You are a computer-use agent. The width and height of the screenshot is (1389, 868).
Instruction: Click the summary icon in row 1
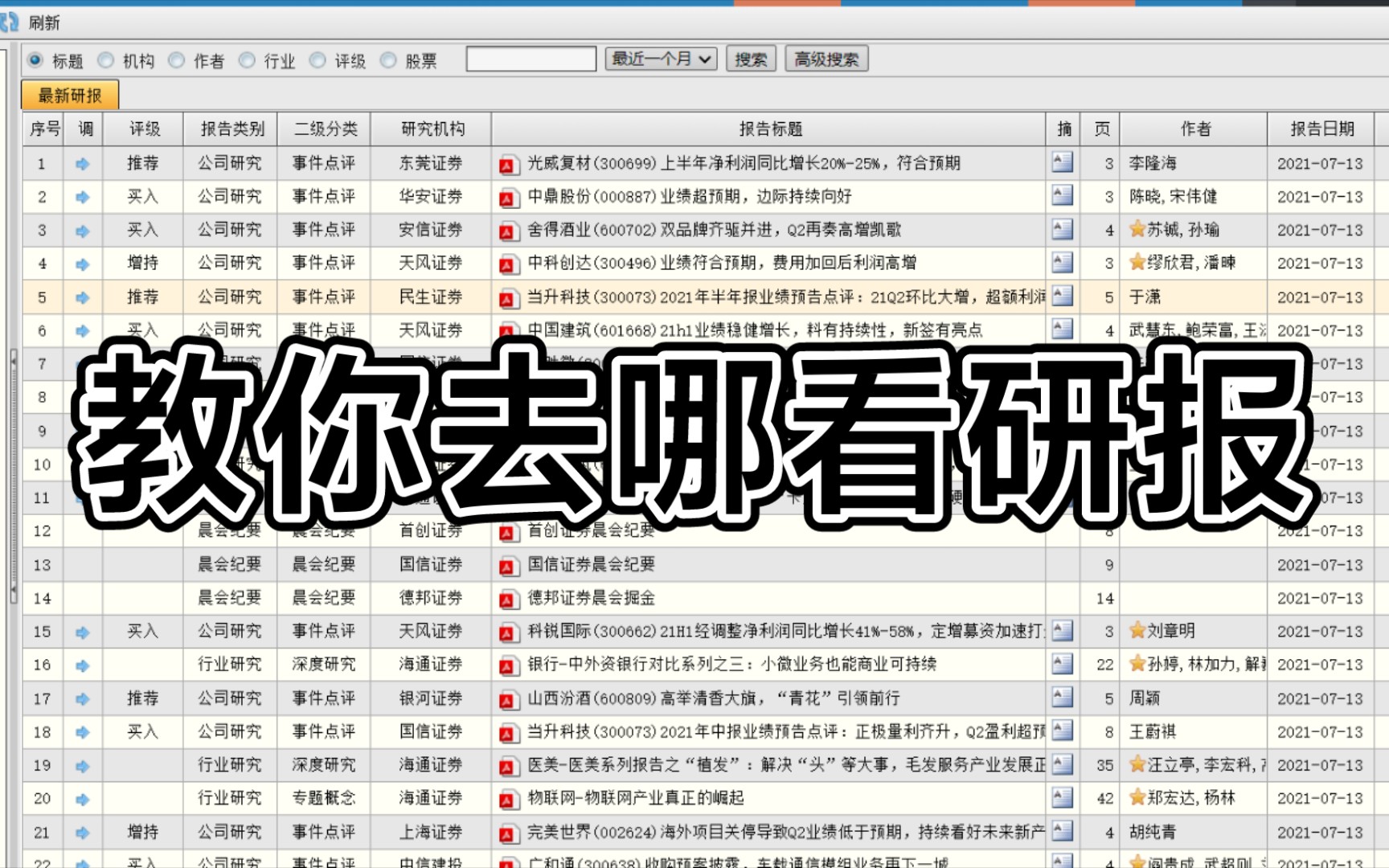[1062, 162]
